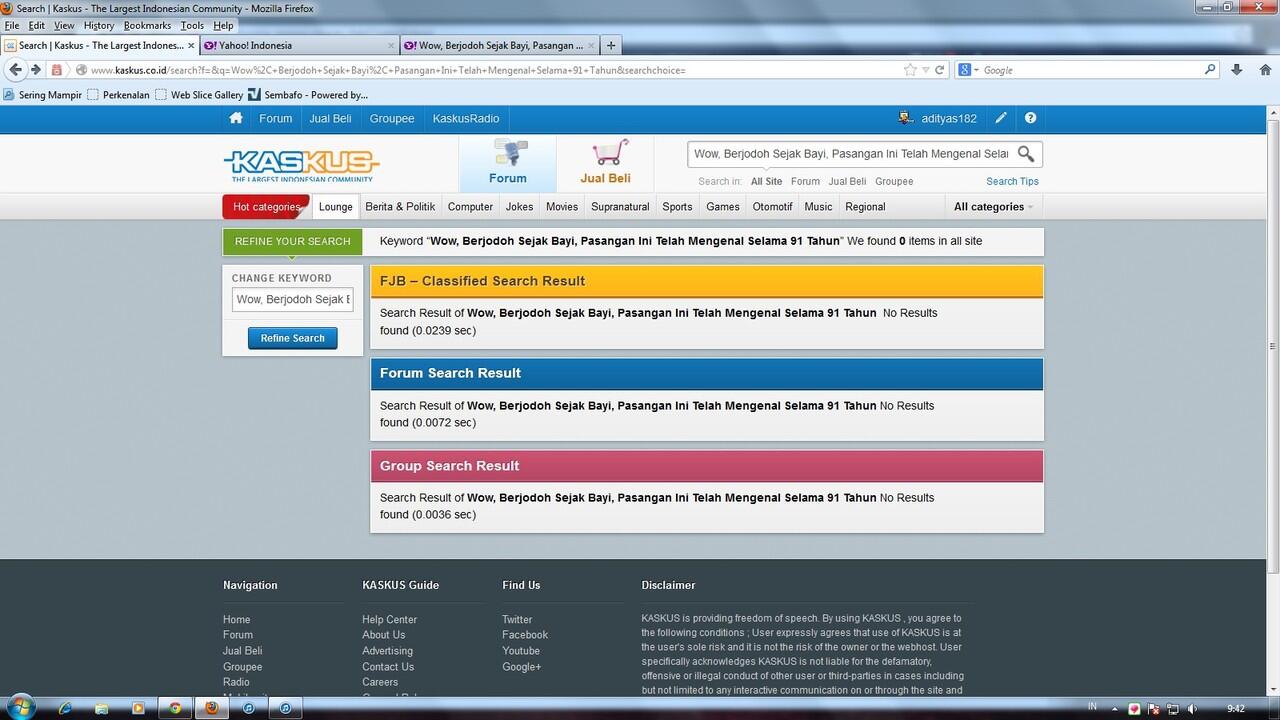Open the Berita & Politik category
Viewport: 1280px width, 720px height.
(x=400, y=207)
